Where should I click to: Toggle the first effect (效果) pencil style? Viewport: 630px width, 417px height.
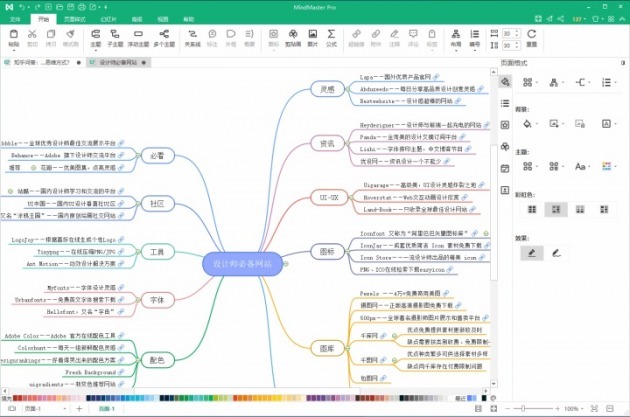point(532,253)
